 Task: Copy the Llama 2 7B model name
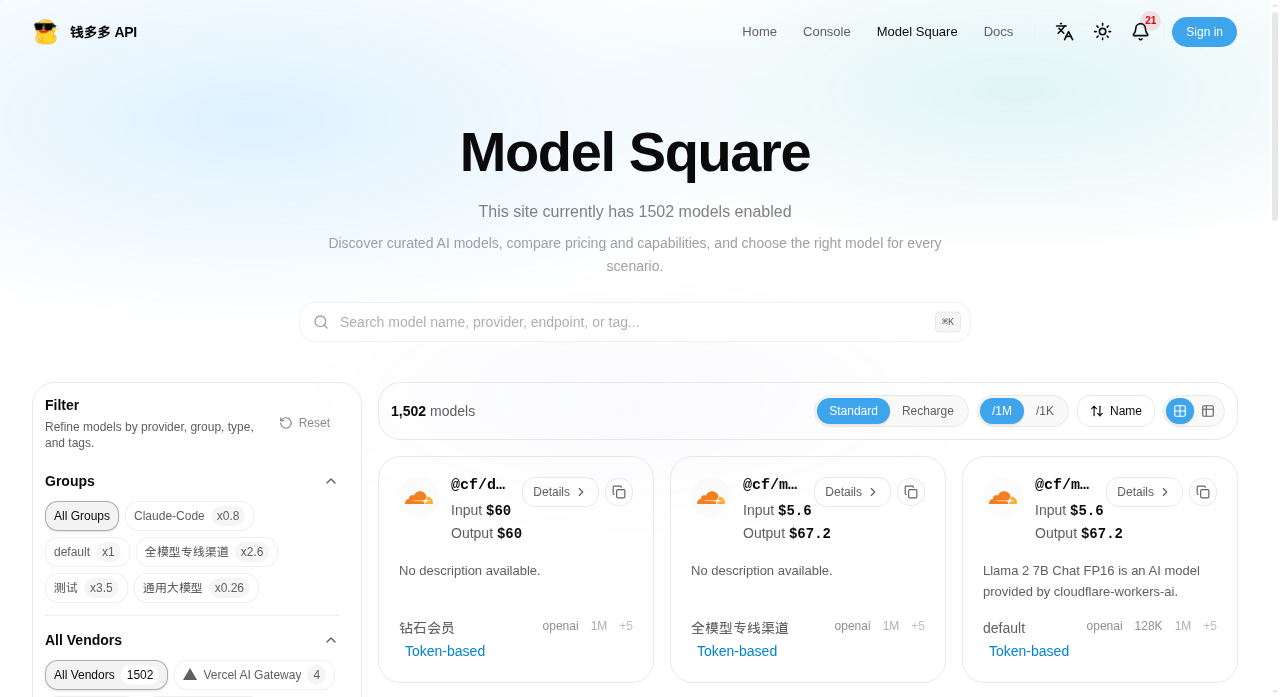[x=1203, y=492]
